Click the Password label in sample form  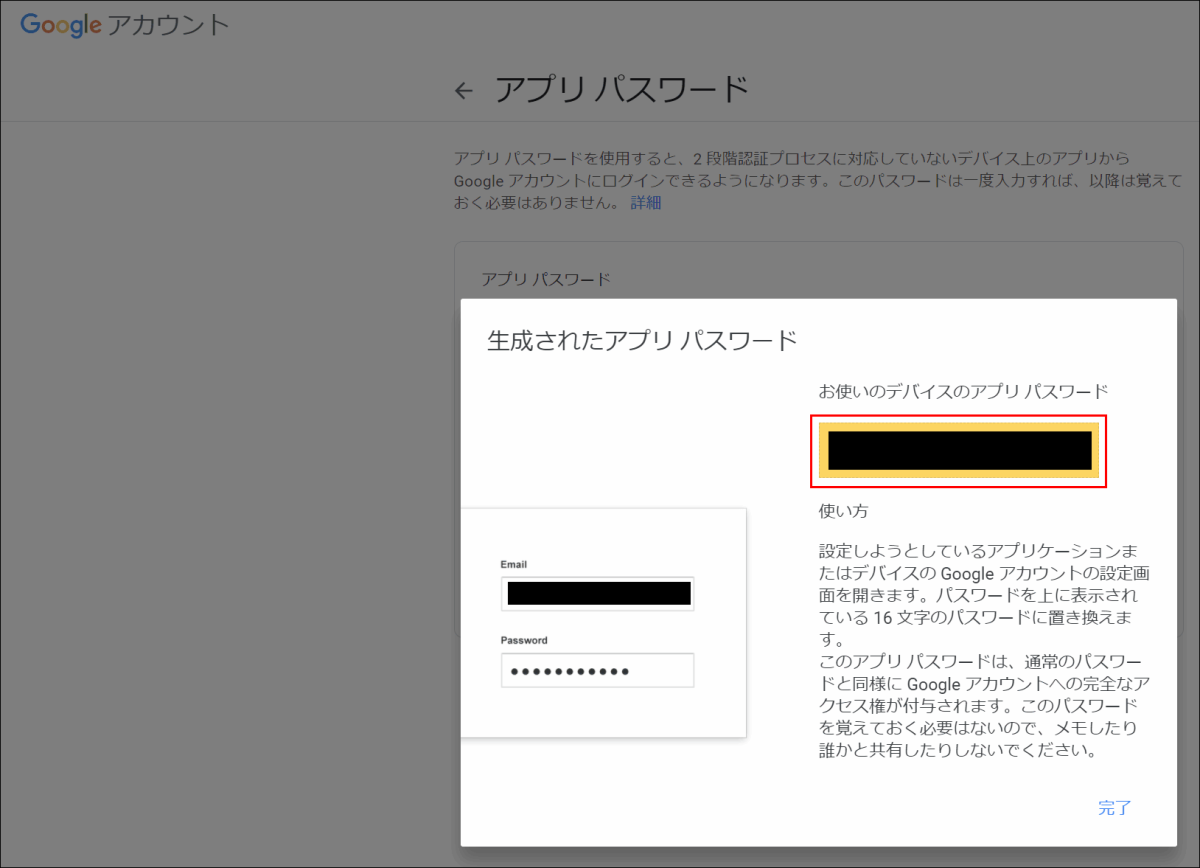pos(524,640)
